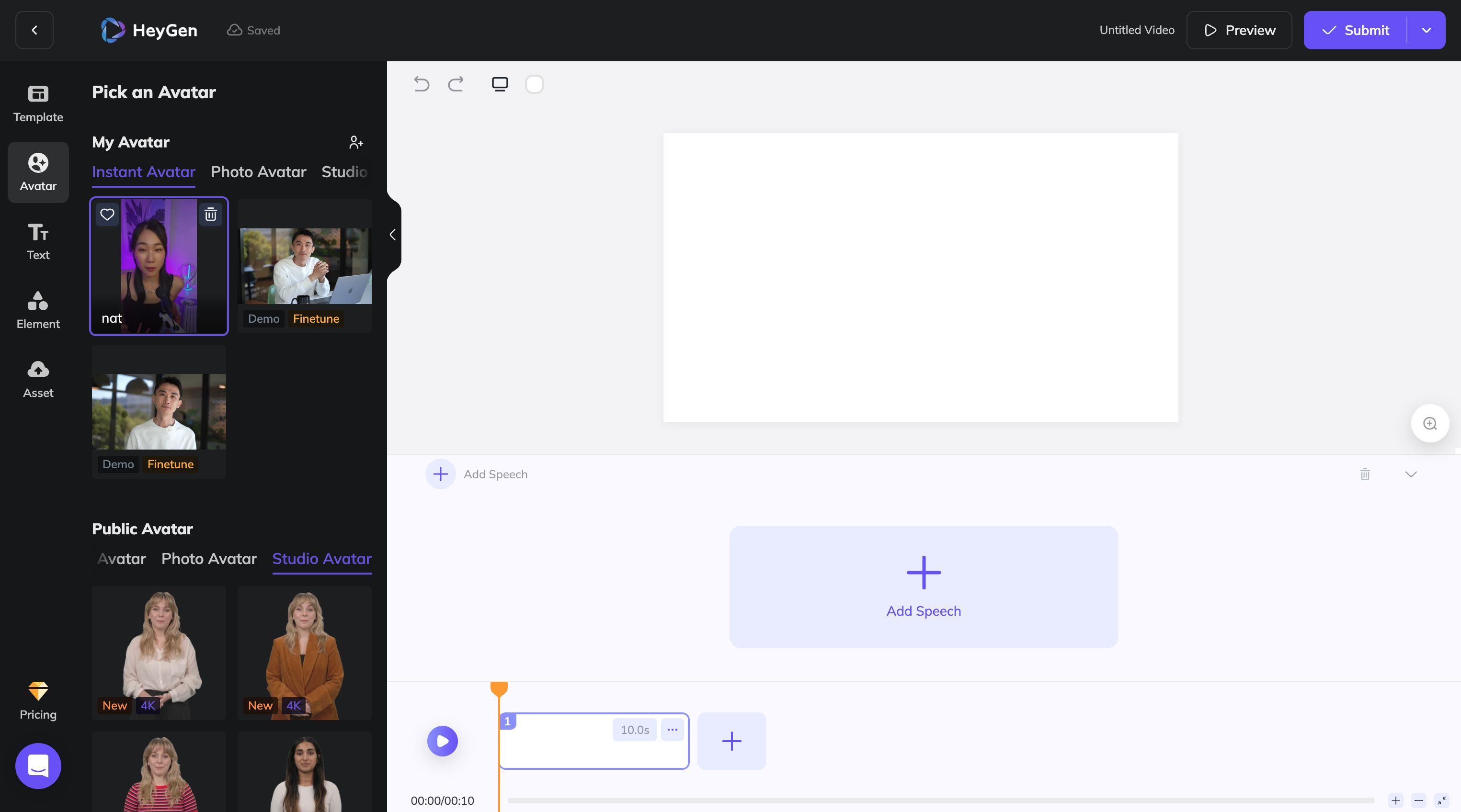The image size is (1461, 812).
Task: Select the Public Avatar tab labeled Avatar
Action: pyautogui.click(x=122, y=559)
